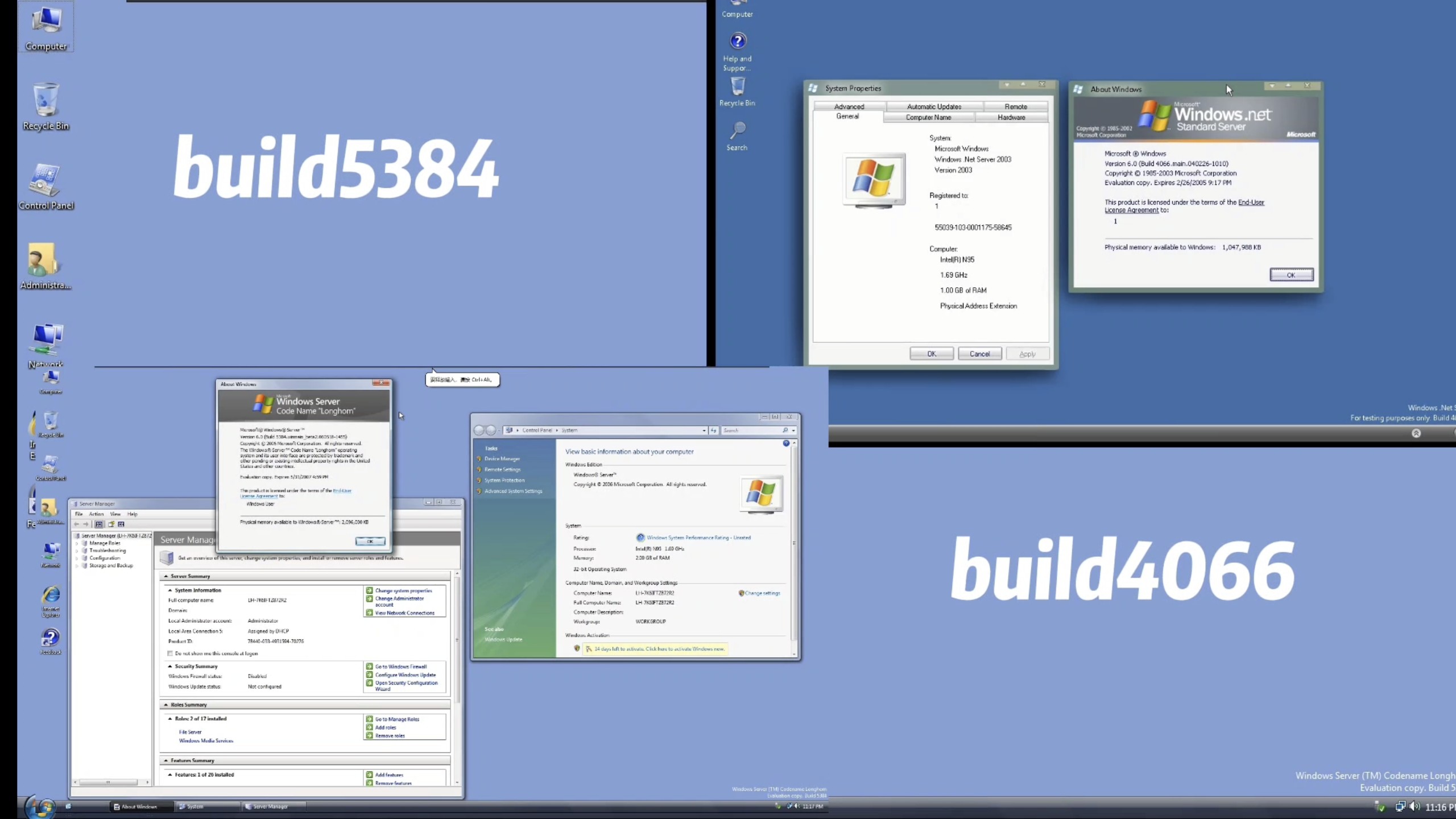This screenshot has height=819, width=1456.
Task: Open File menu in Server Manager
Action: pos(79,514)
